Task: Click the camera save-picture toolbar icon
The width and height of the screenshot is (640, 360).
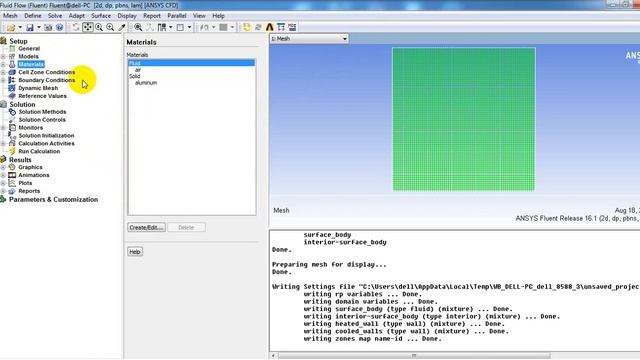Action: click(x=48, y=27)
